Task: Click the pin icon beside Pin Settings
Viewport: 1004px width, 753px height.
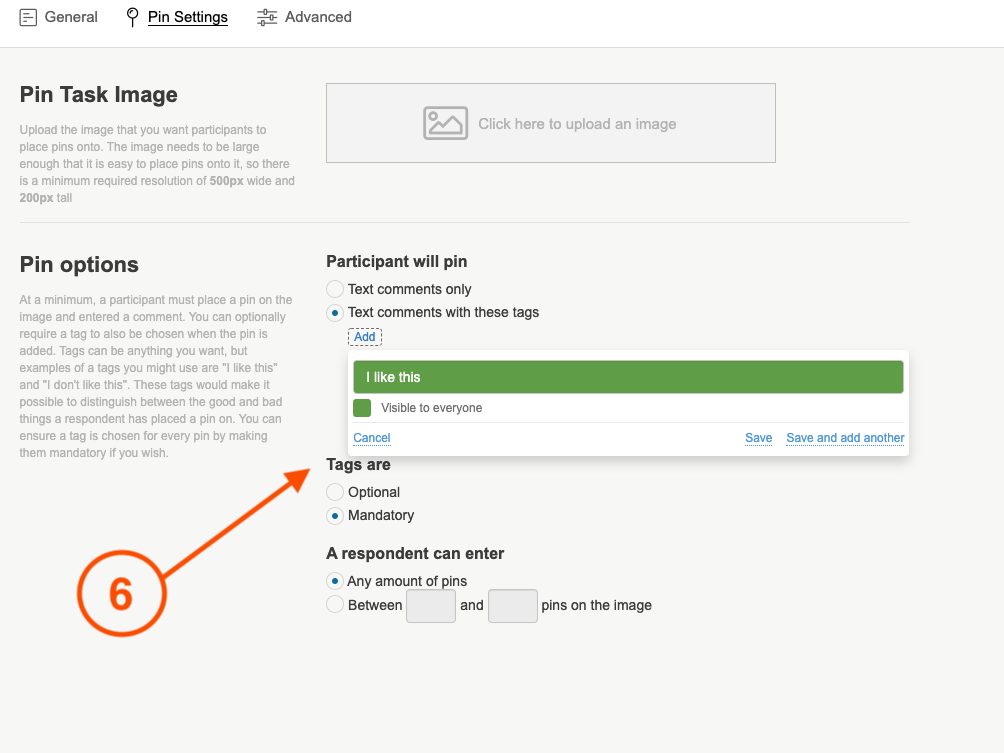Action: 132,17
